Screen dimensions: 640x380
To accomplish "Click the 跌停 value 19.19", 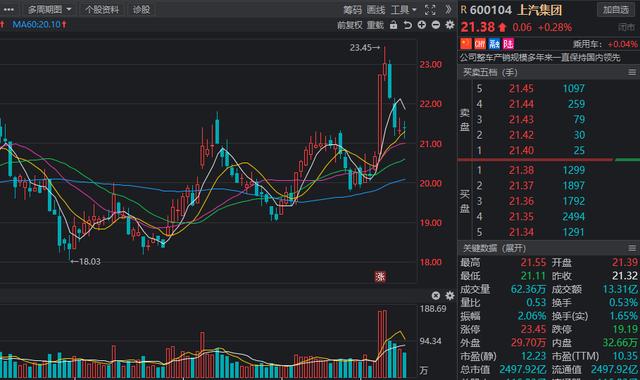I will (625, 329).
